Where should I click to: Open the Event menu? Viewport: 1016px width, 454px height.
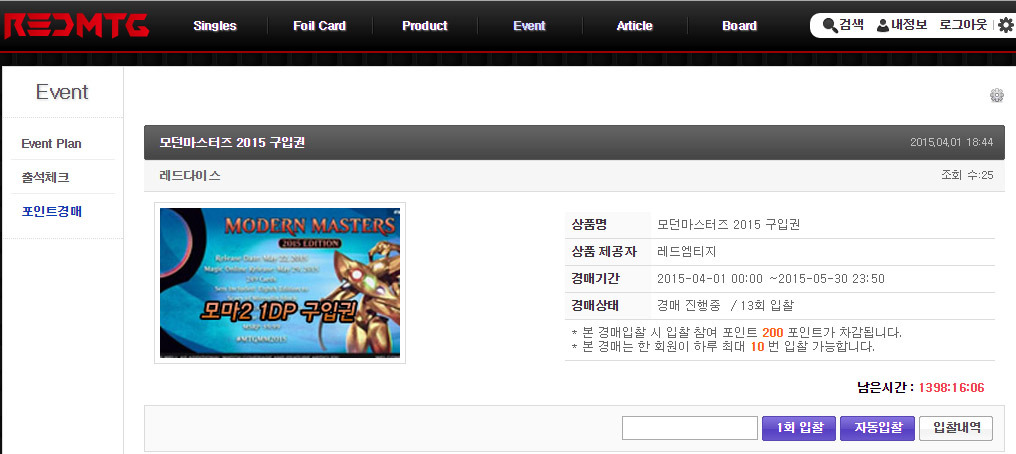[x=529, y=26]
